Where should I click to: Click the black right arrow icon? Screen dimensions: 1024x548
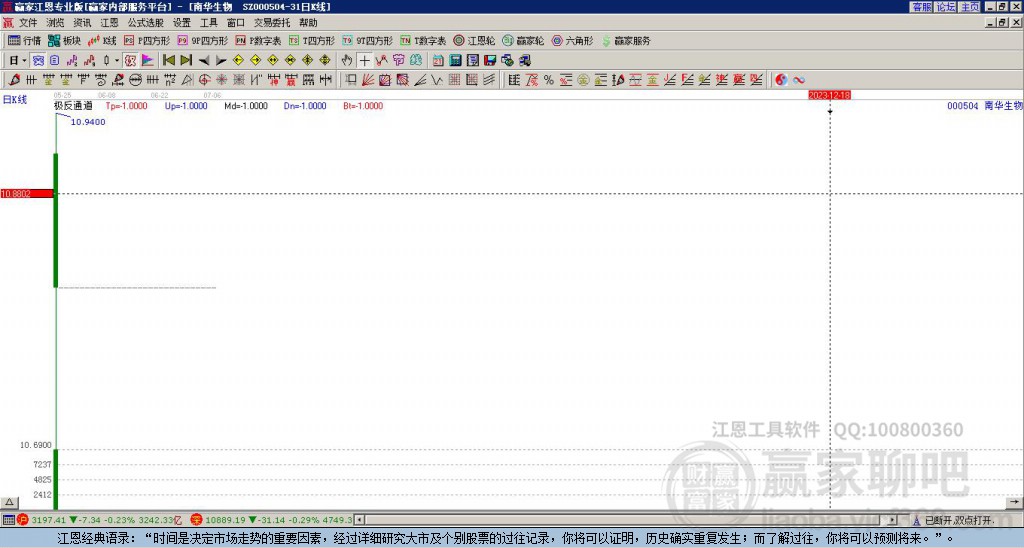tap(221, 60)
